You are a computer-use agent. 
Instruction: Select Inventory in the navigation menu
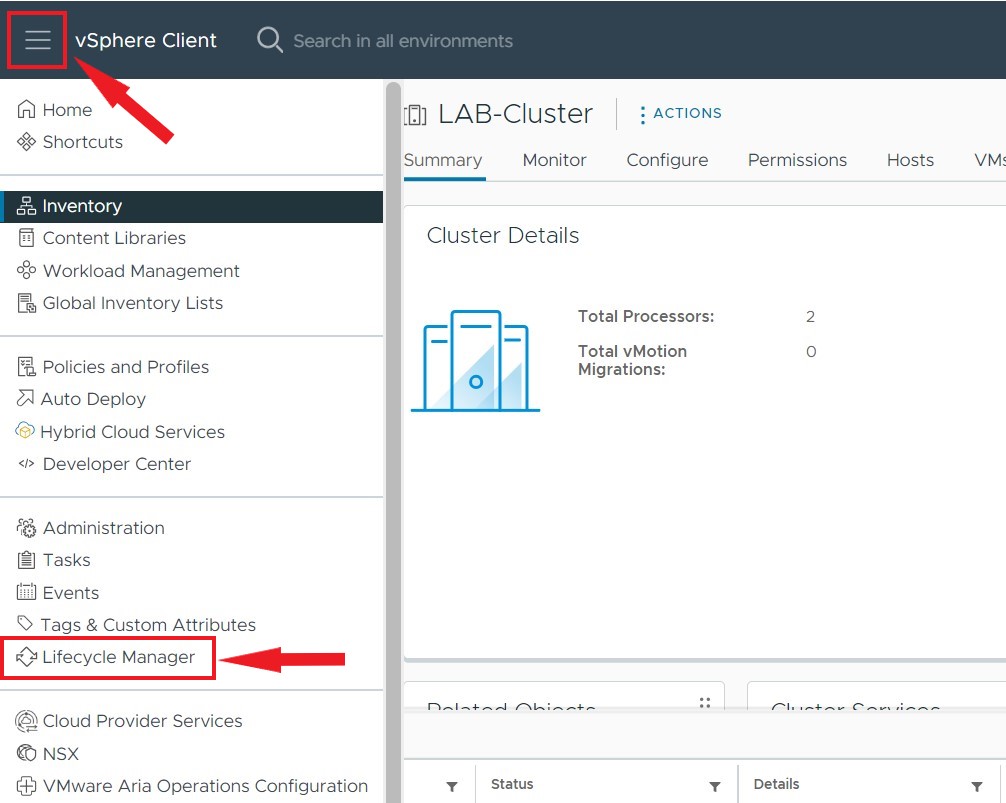pos(193,206)
